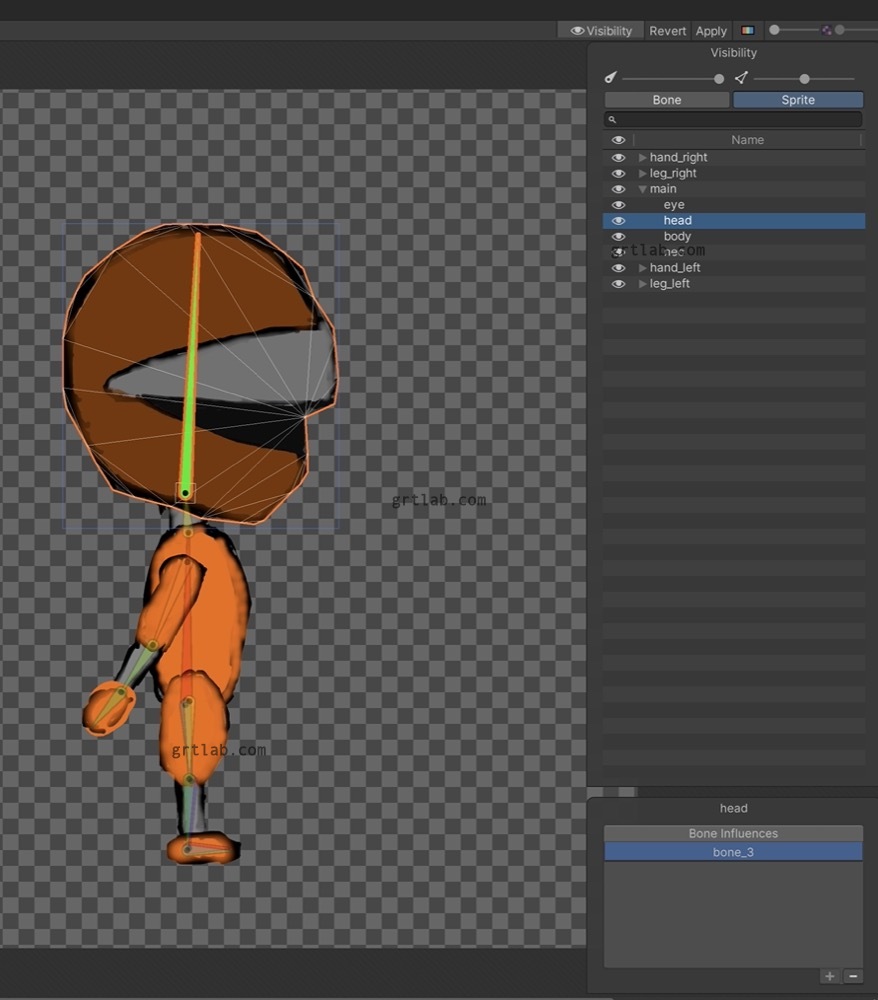The image size is (878, 1000).
Task: Click the Visibility eye toolbar button
Action: pos(601,31)
